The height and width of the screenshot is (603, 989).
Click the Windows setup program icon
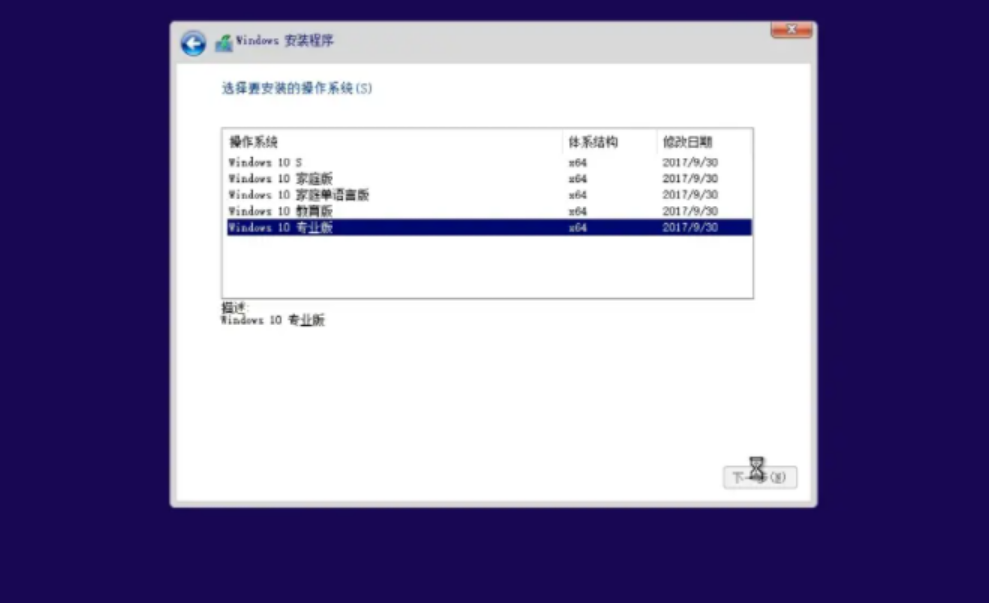pyautogui.click(x=223, y=42)
